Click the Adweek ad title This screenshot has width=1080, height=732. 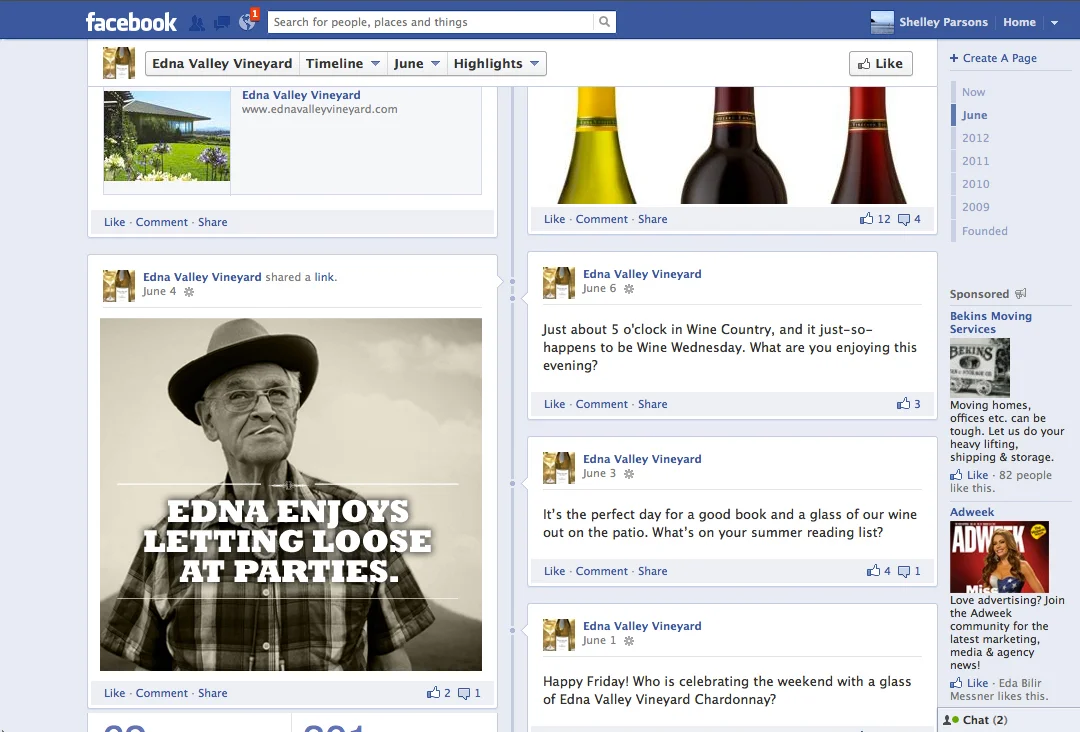(x=972, y=512)
